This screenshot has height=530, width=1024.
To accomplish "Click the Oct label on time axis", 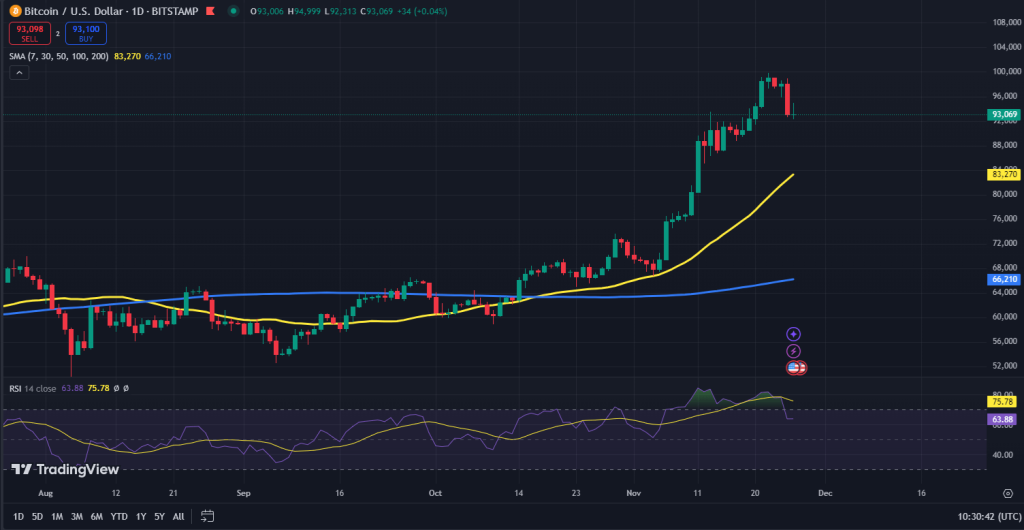I will [x=434, y=493].
